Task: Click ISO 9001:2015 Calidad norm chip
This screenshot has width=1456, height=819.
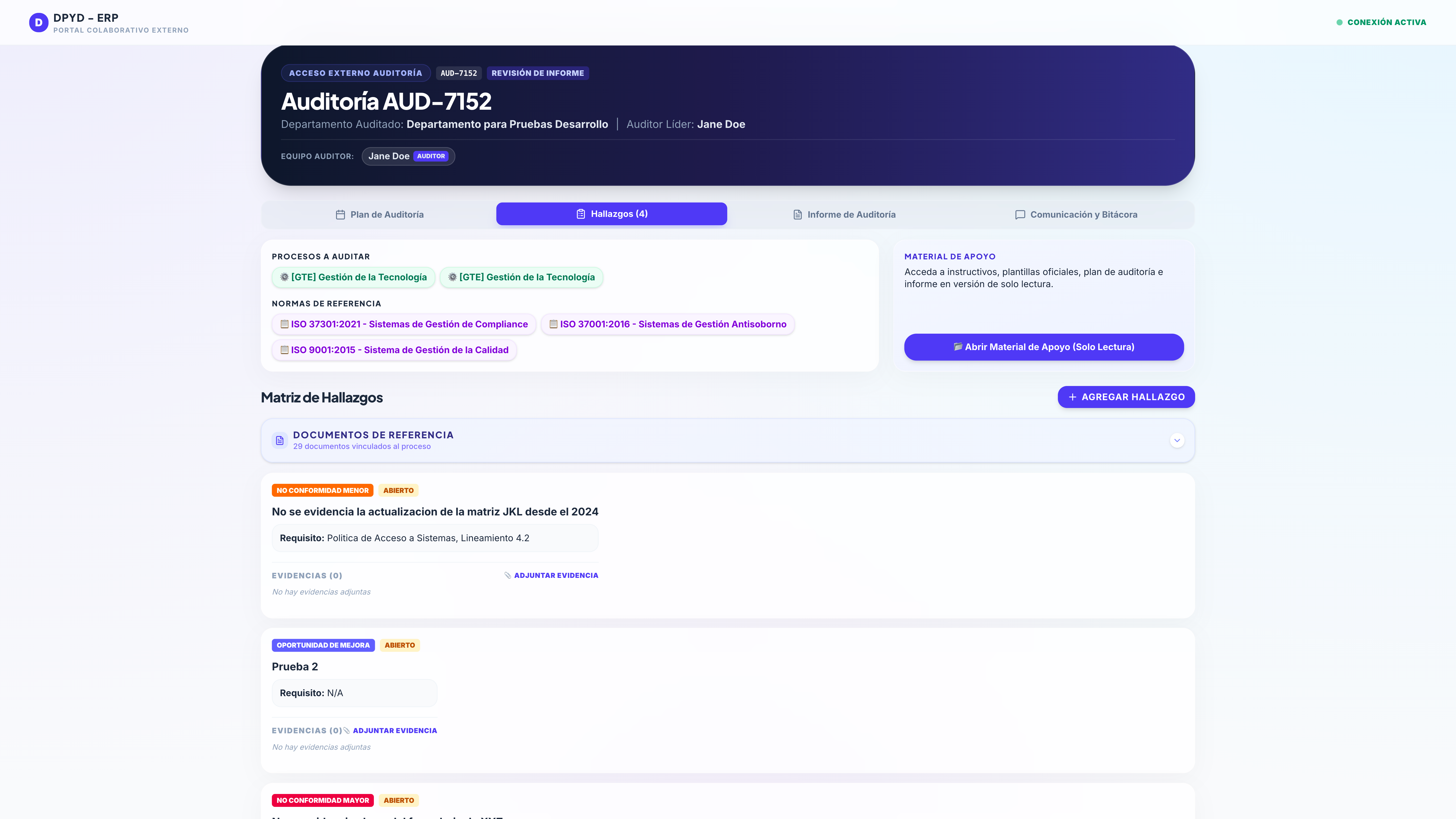Action: pyautogui.click(x=394, y=350)
